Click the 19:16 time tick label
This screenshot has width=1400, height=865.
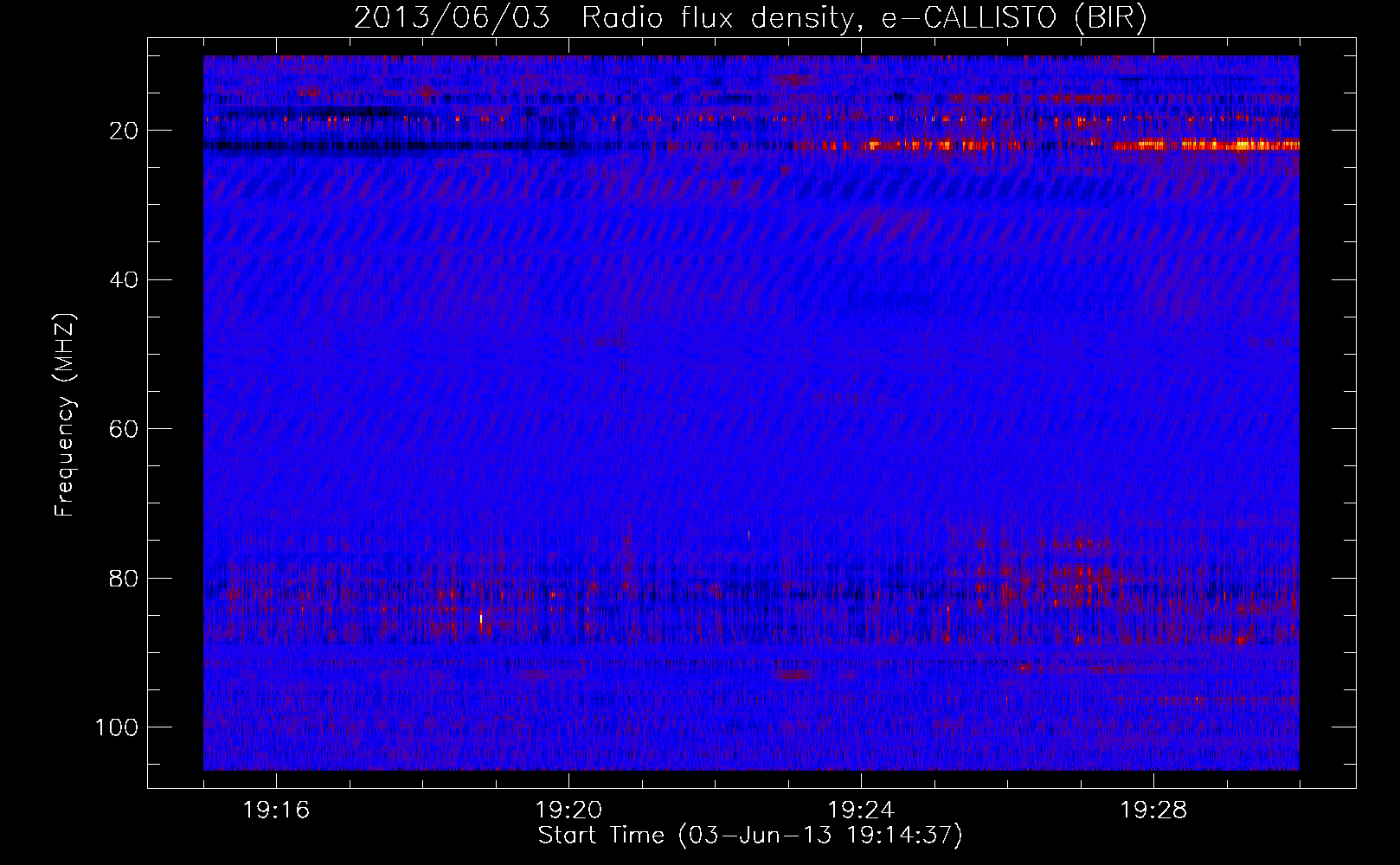tap(276, 811)
